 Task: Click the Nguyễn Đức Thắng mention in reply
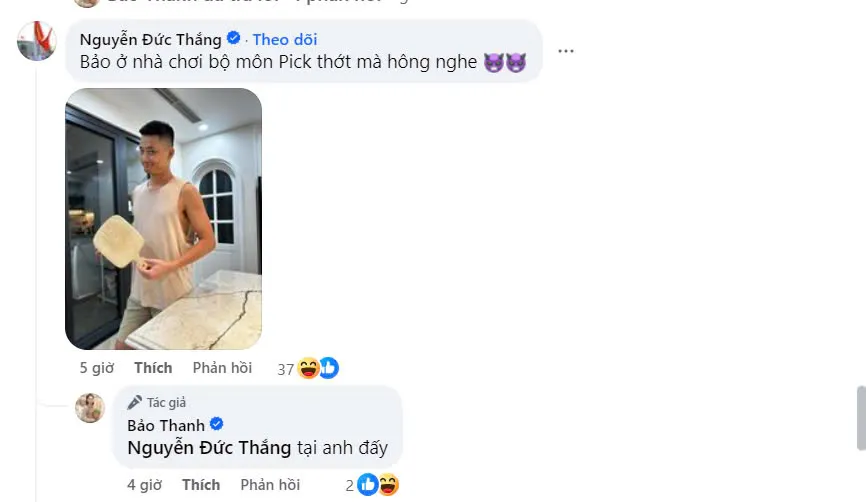[209, 447]
